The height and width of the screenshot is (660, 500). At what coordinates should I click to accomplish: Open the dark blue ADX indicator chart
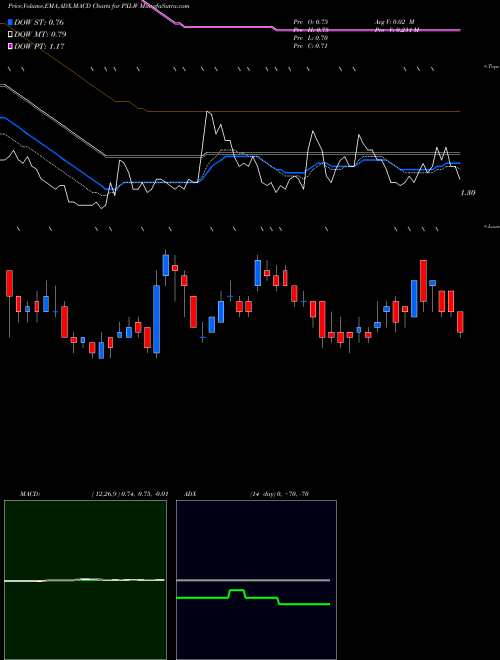click(x=256, y=580)
